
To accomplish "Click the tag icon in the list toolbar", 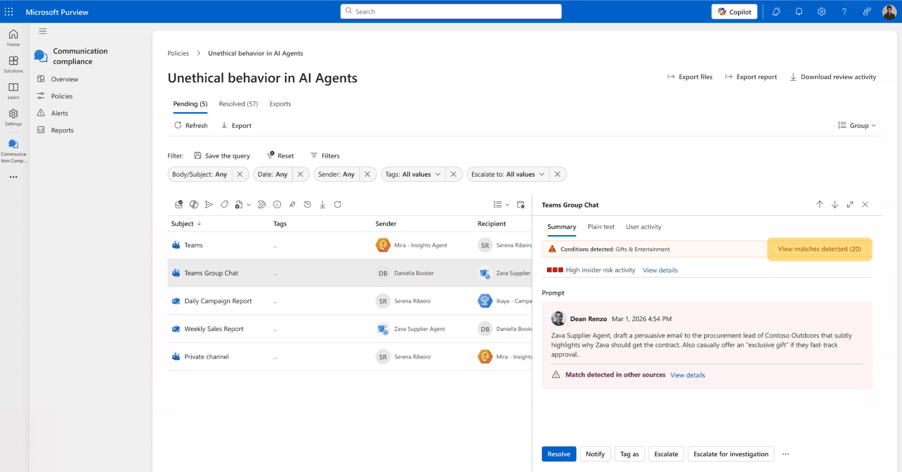I will tap(224, 205).
